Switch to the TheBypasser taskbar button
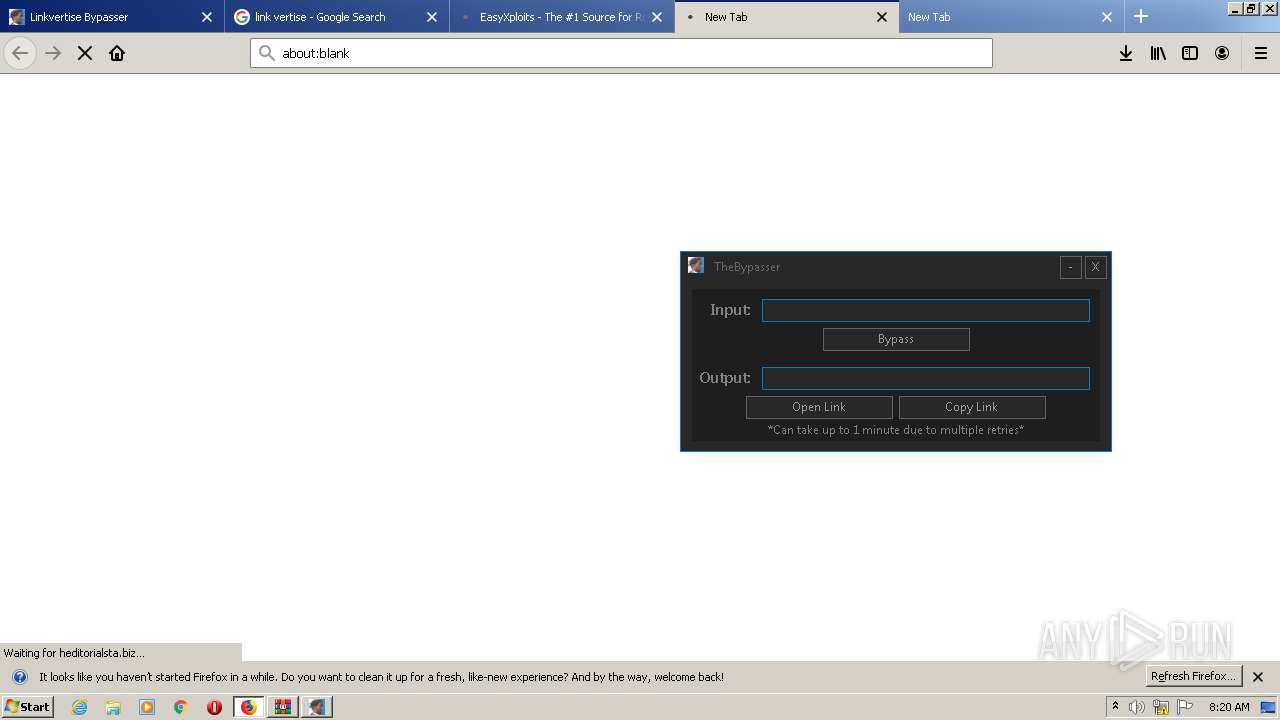1280x720 pixels. coord(317,707)
